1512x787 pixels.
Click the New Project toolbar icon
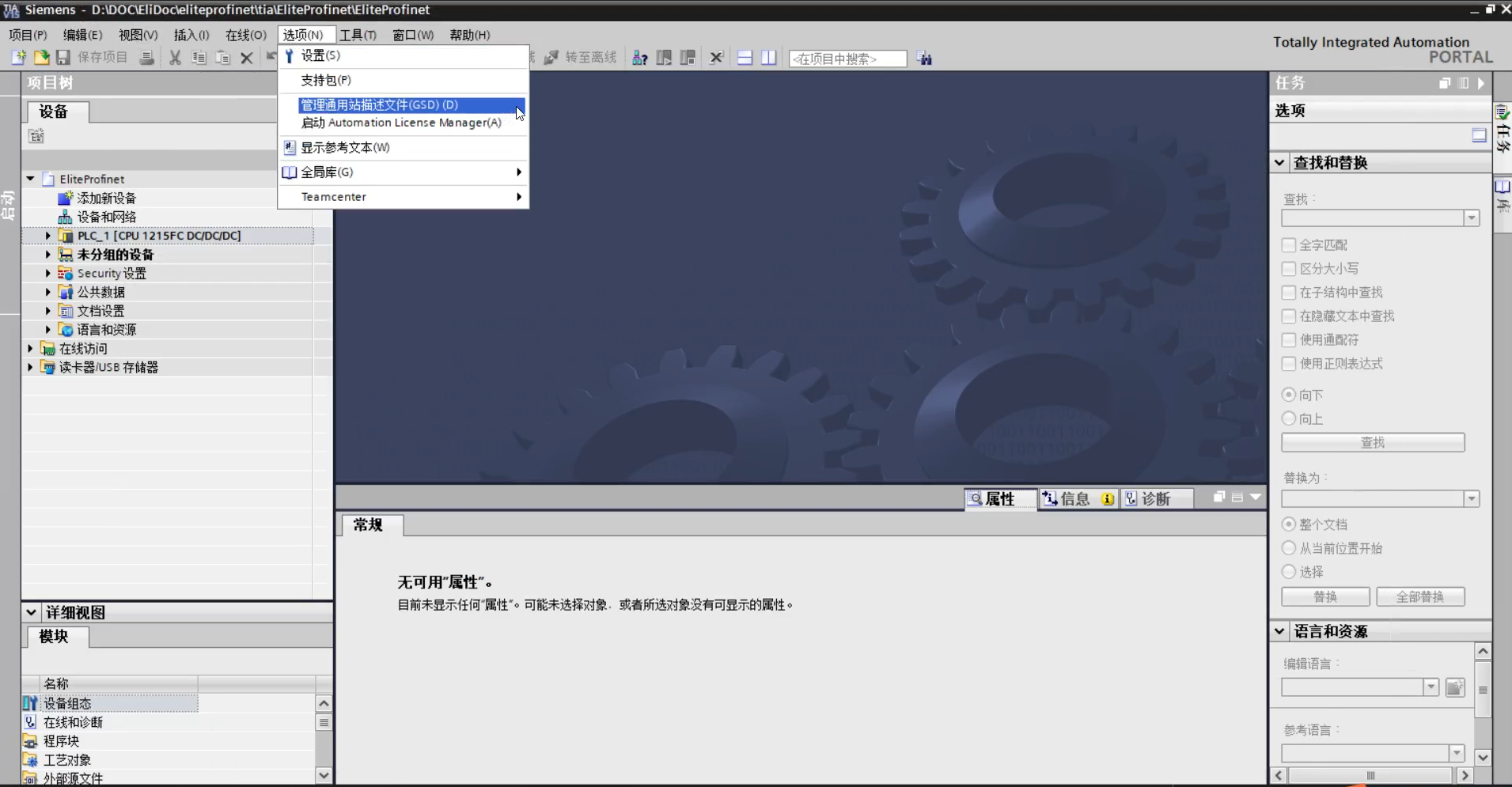(18, 58)
